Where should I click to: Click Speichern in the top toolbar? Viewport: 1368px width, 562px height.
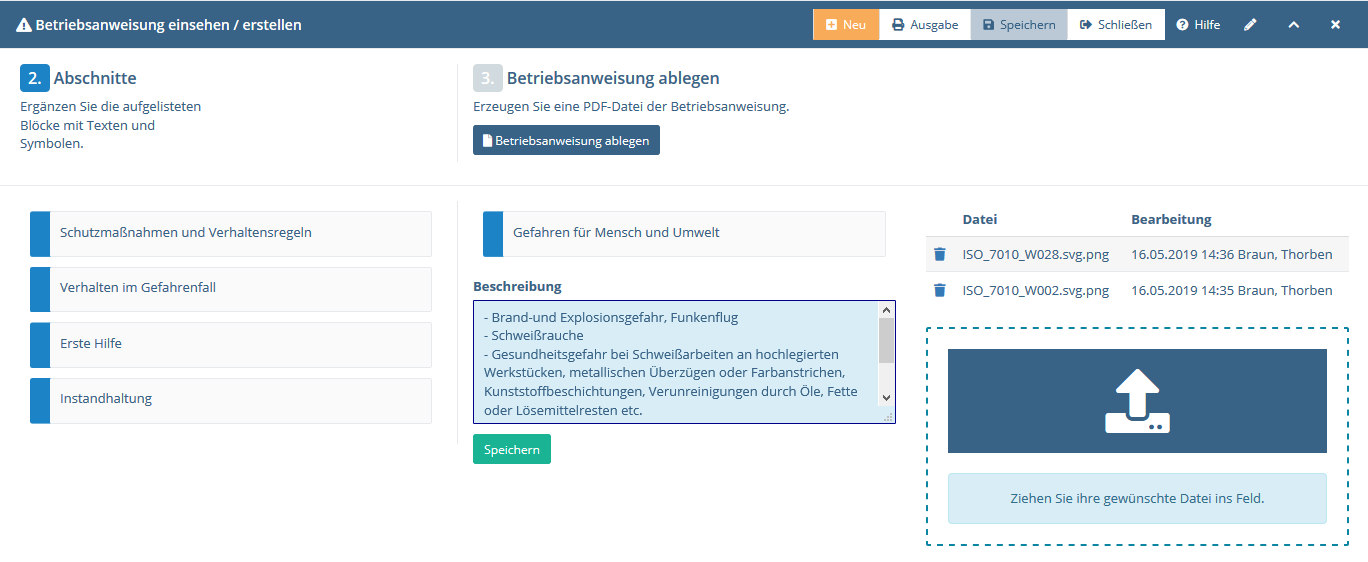(x=1019, y=25)
